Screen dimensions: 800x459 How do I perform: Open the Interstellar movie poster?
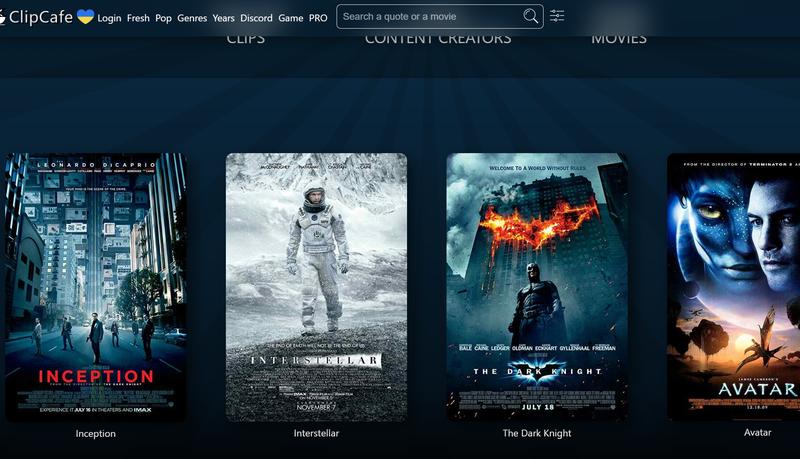(x=316, y=287)
